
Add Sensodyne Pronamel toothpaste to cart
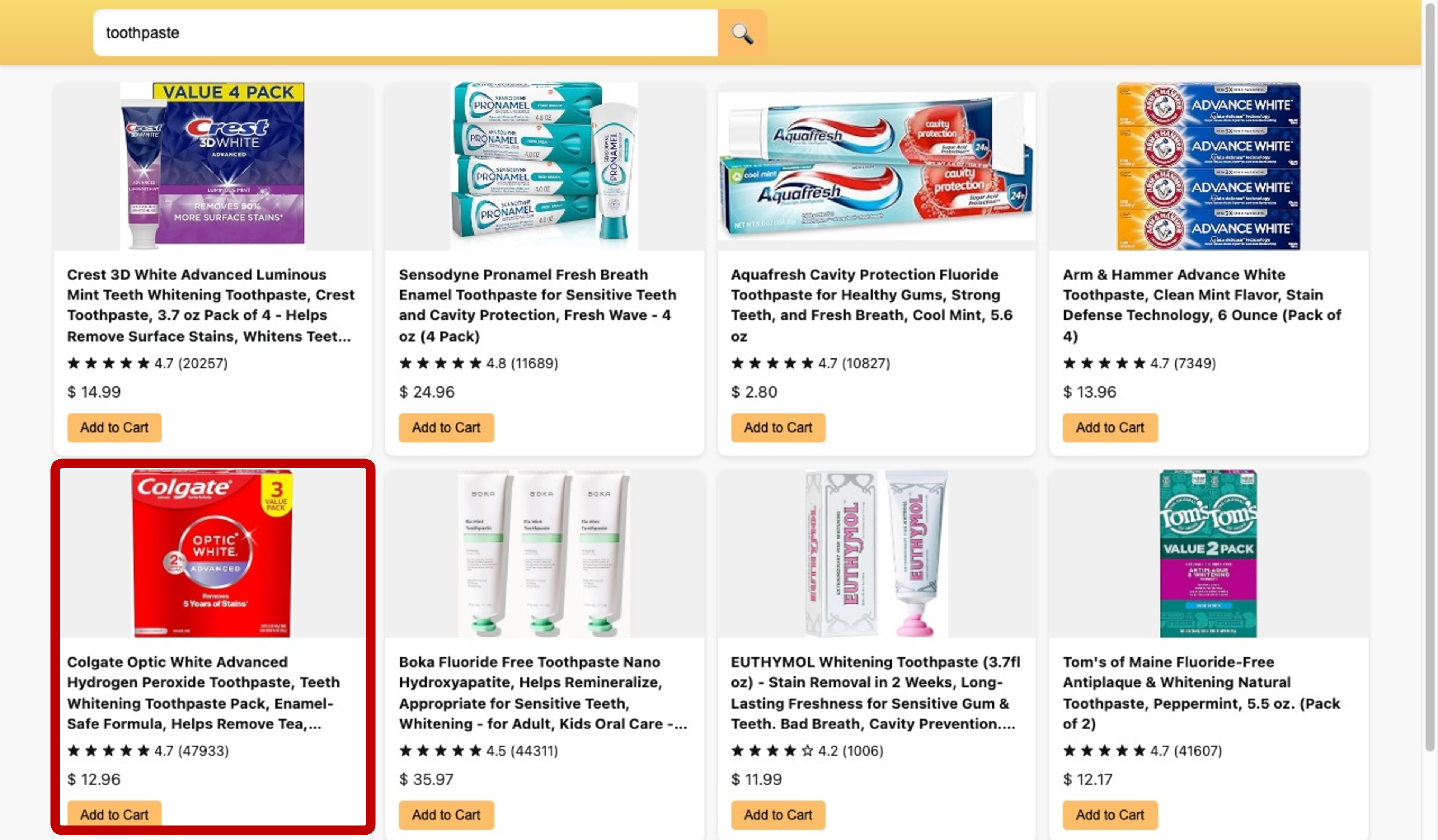(446, 428)
